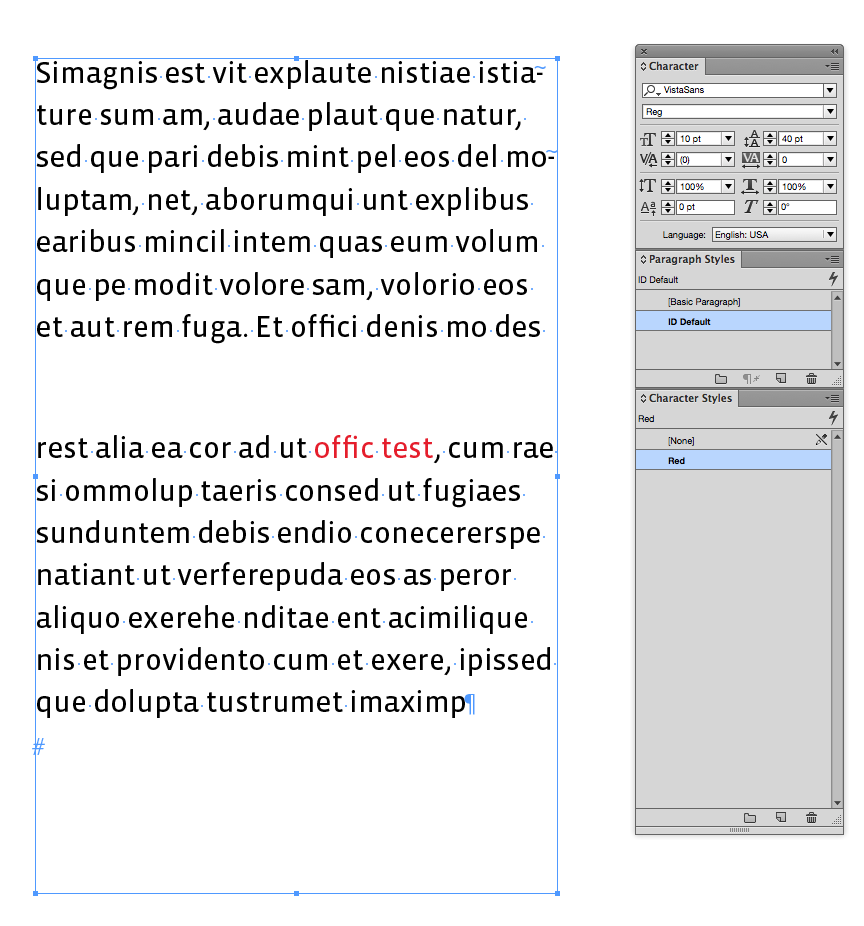Viewport: 864px width, 926px height.
Task: Open the tracking 0 dropdown
Action: click(830, 159)
